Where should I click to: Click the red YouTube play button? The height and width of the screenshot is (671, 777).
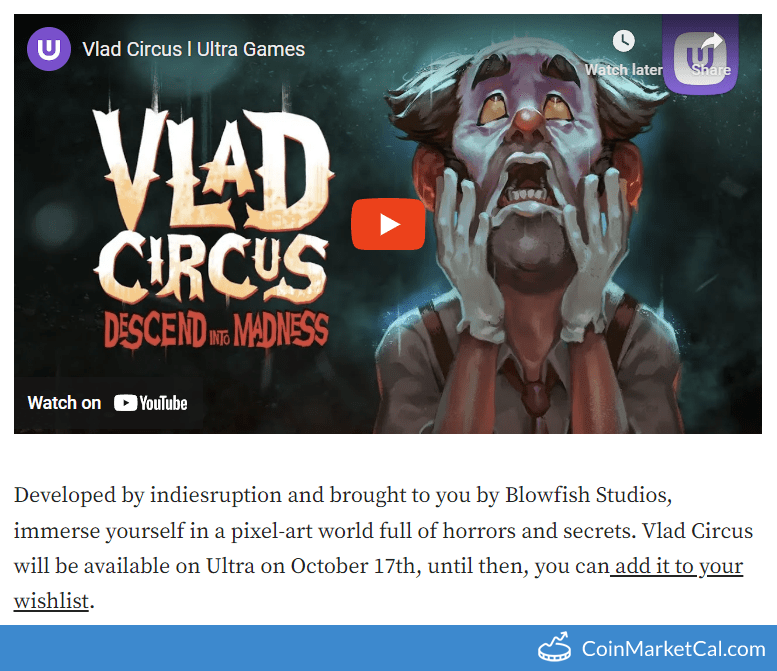[x=388, y=224]
